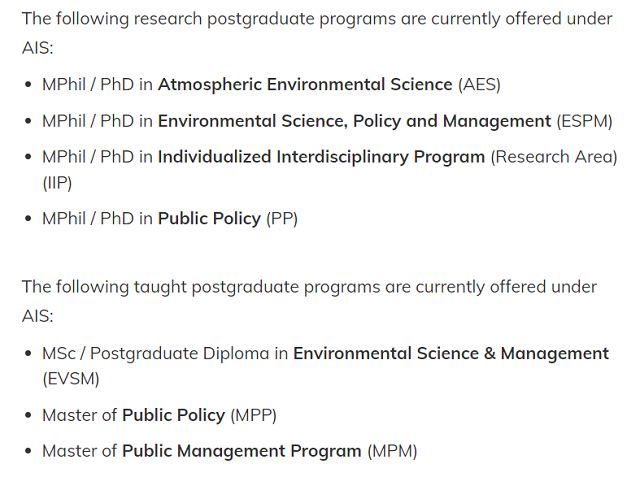Click the (EVSM) abbreviation text
The height and width of the screenshot is (477, 640).
71,379
